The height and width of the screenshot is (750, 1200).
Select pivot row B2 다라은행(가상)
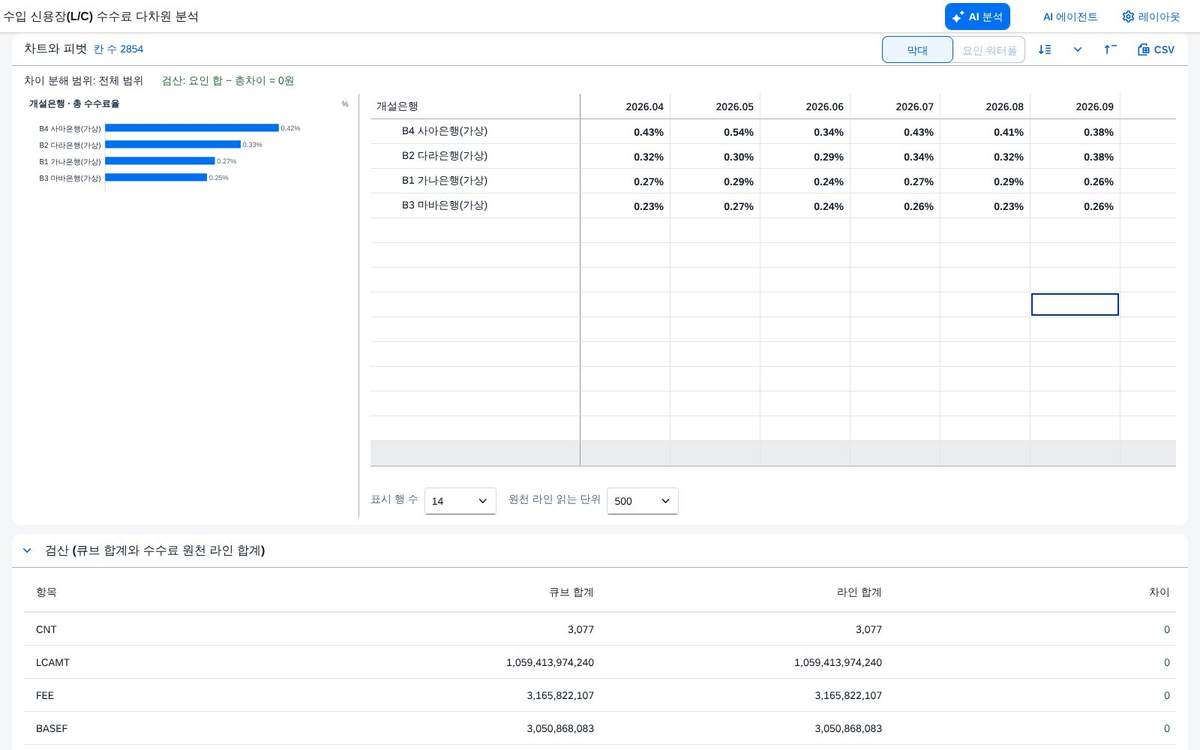pos(773,156)
